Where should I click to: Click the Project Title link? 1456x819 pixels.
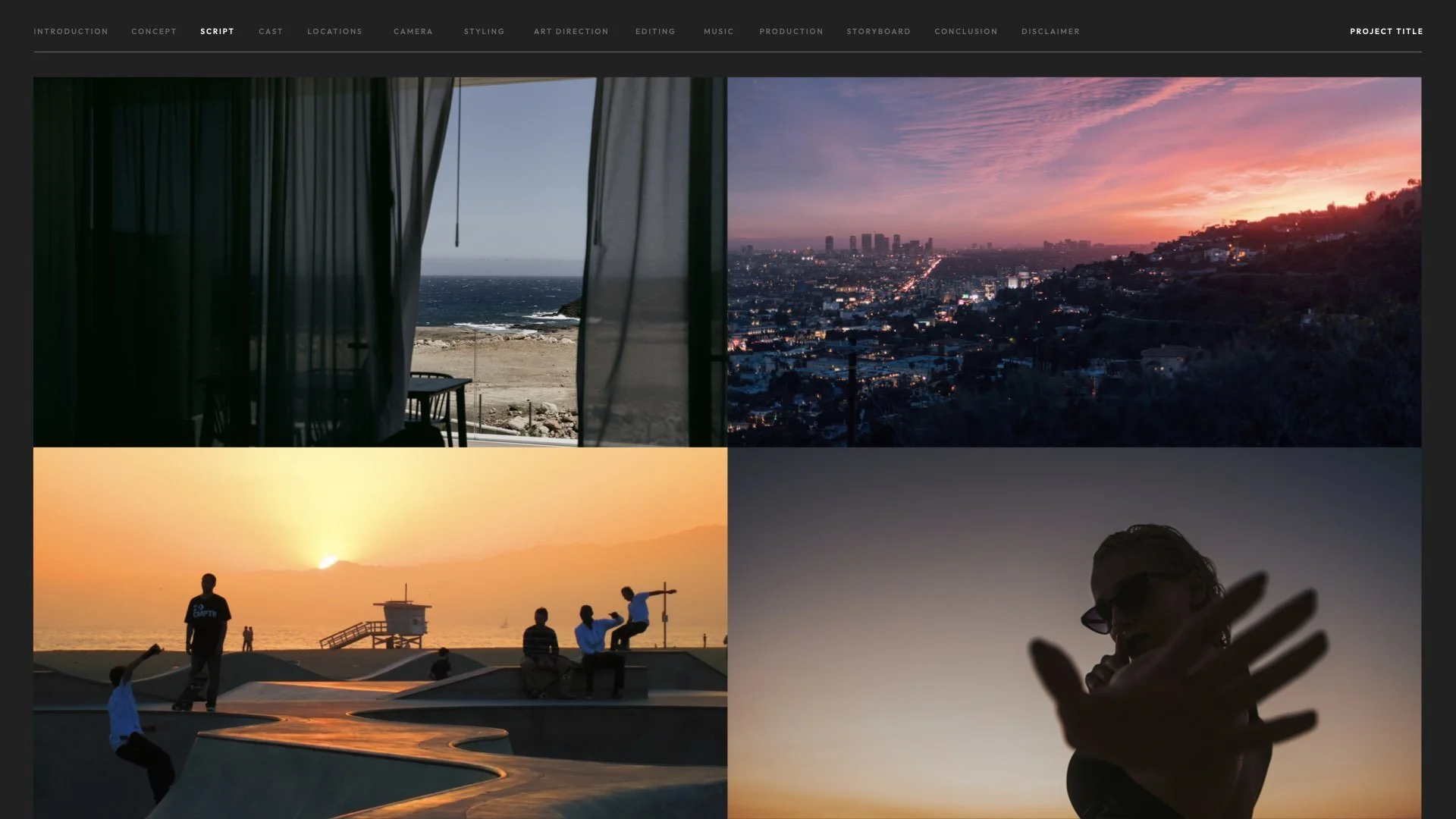(x=1385, y=31)
